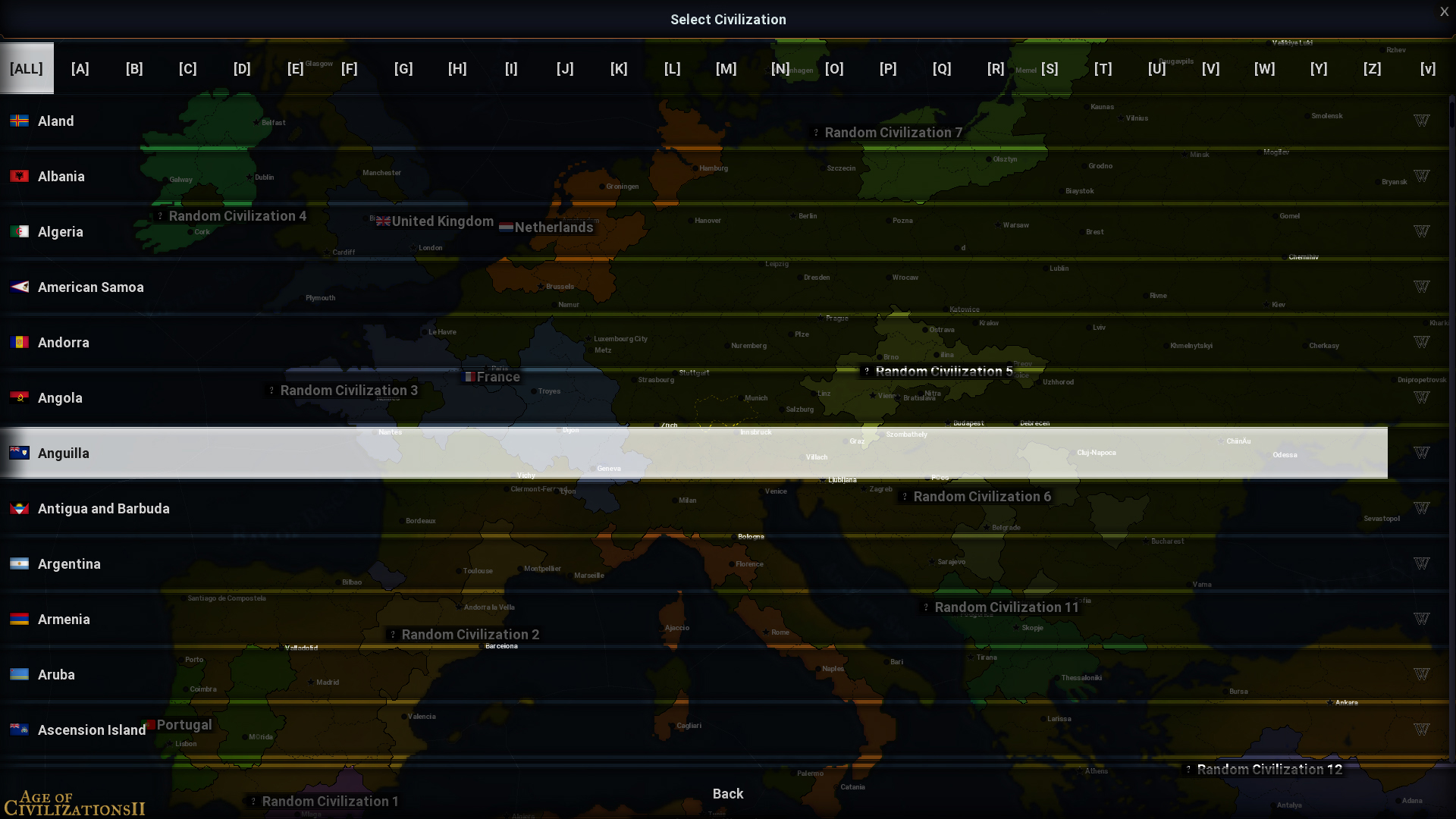
Task: Filter by the [S] letter tab
Action: pyautogui.click(x=1050, y=68)
